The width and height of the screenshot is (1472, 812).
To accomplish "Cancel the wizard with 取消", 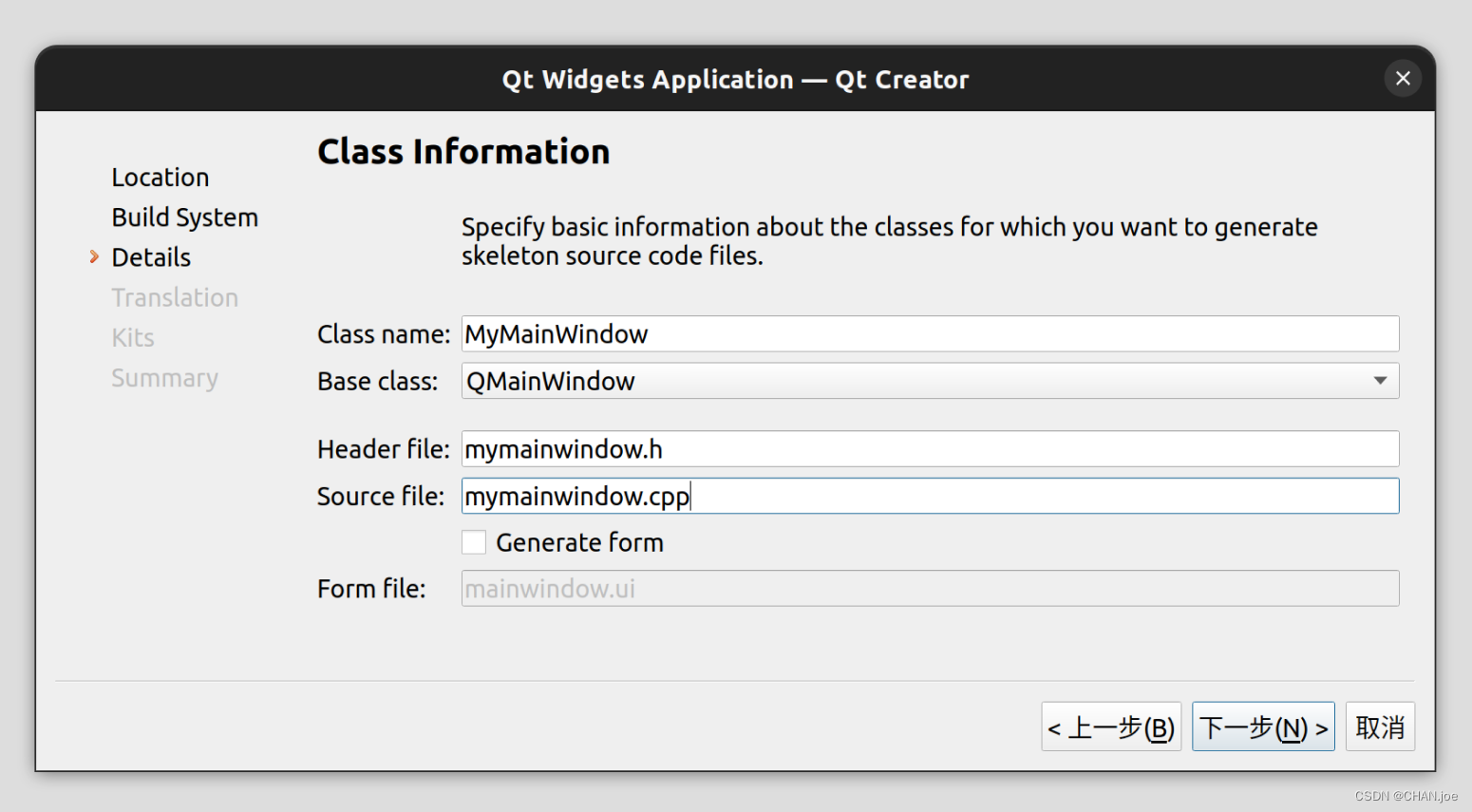I will pyautogui.click(x=1380, y=727).
